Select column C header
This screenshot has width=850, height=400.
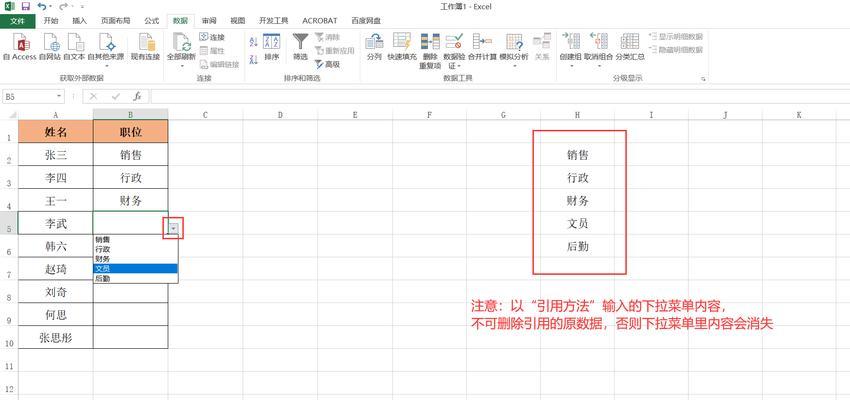click(x=205, y=114)
